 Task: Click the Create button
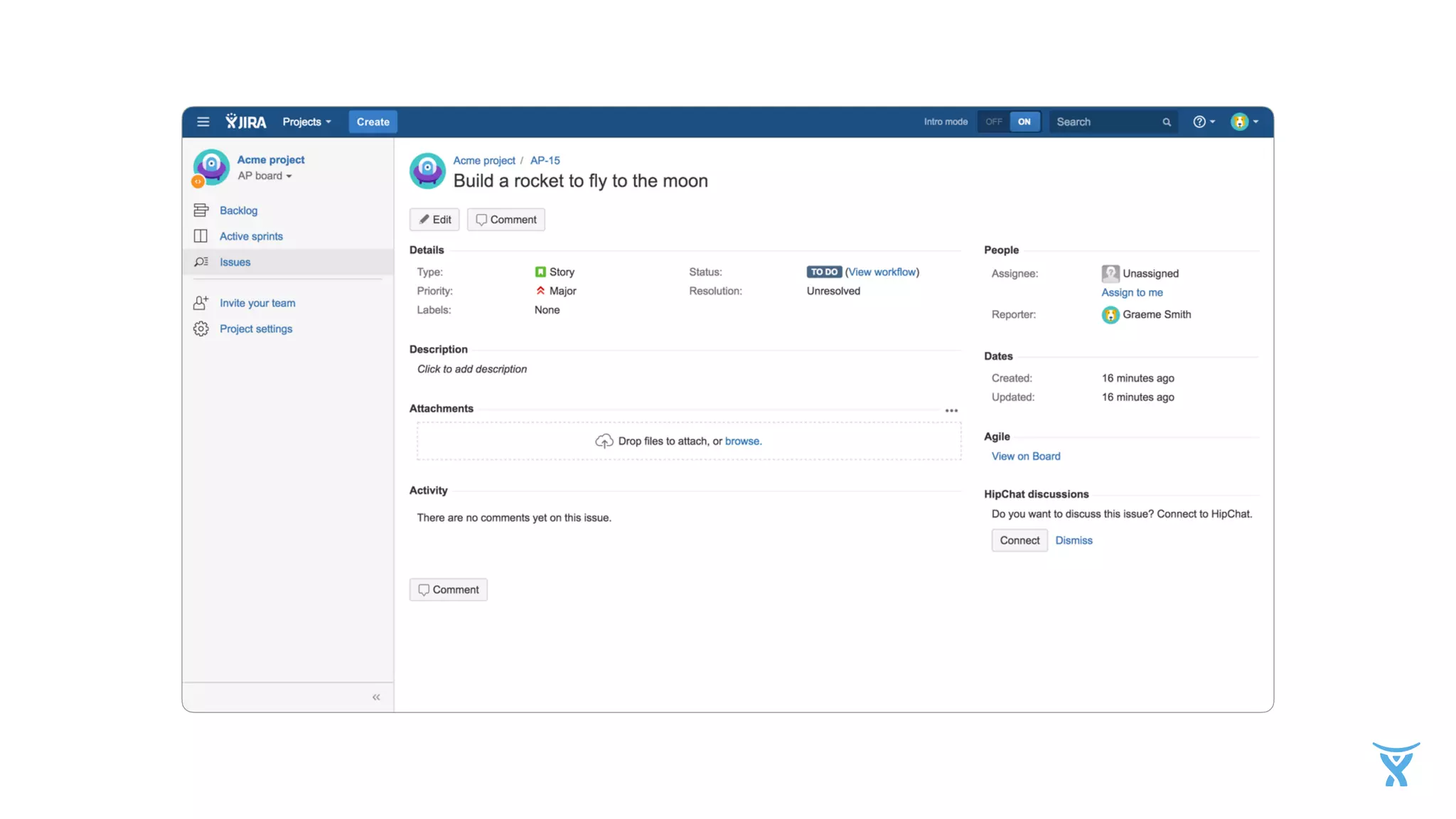pyautogui.click(x=373, y=122)
